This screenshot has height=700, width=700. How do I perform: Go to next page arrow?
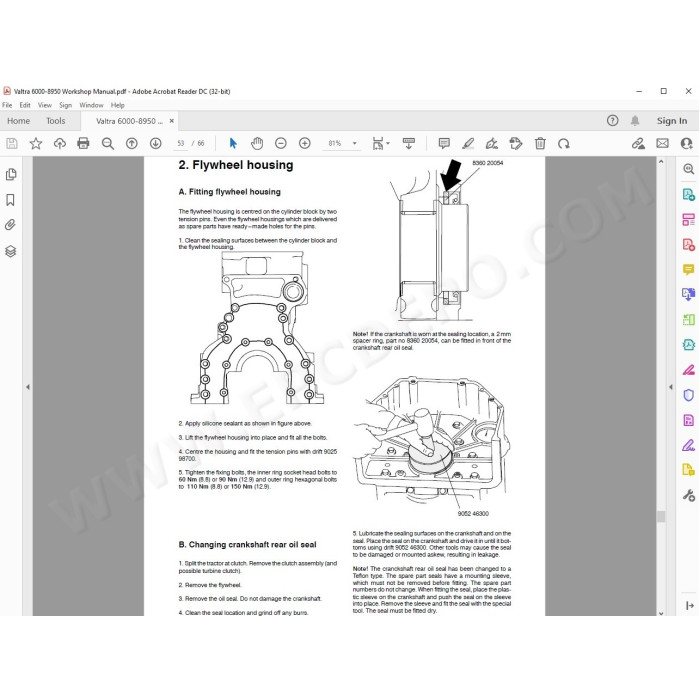(x=155, y=143)
